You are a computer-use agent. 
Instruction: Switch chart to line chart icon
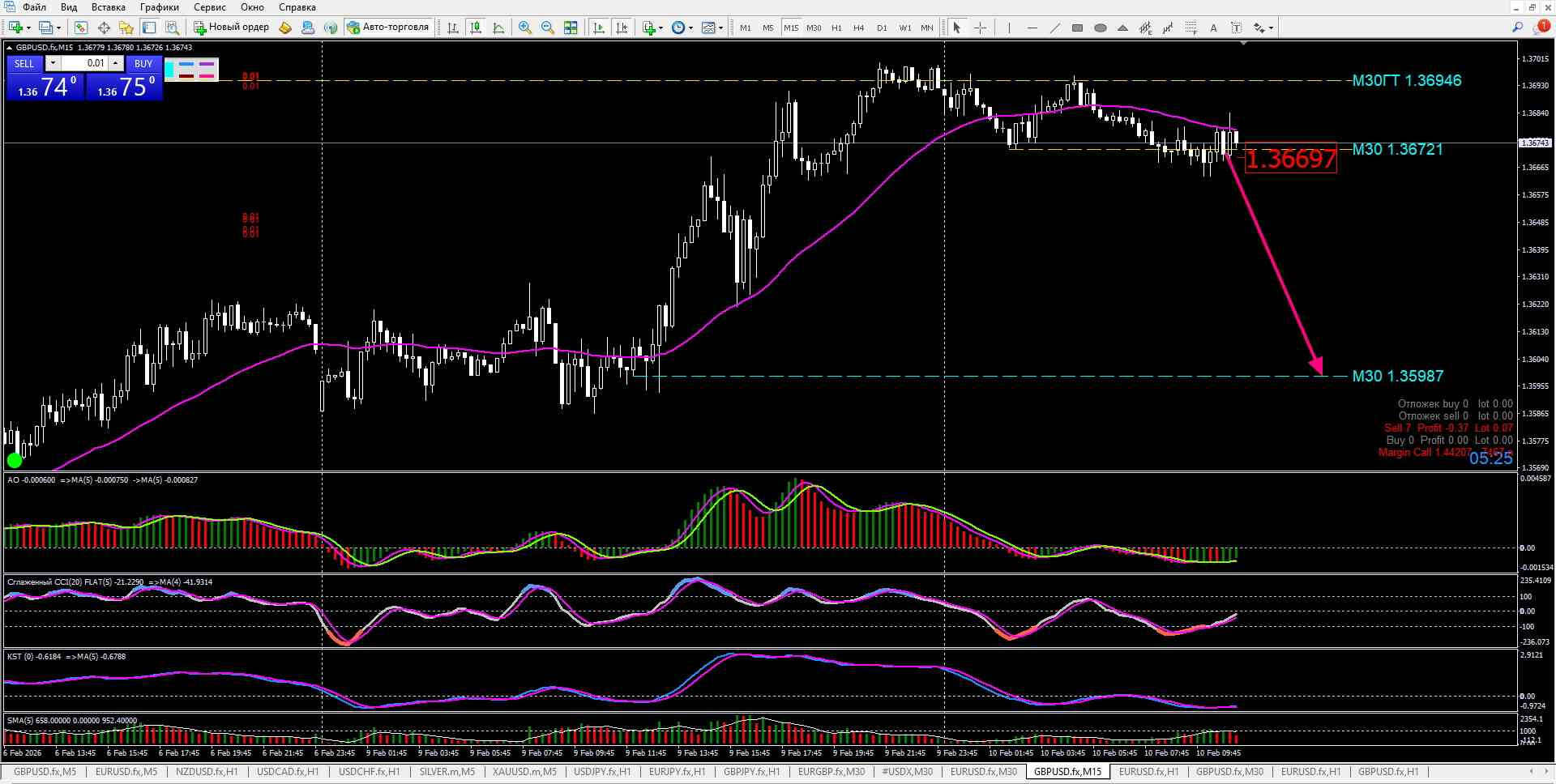pos(498,28)
